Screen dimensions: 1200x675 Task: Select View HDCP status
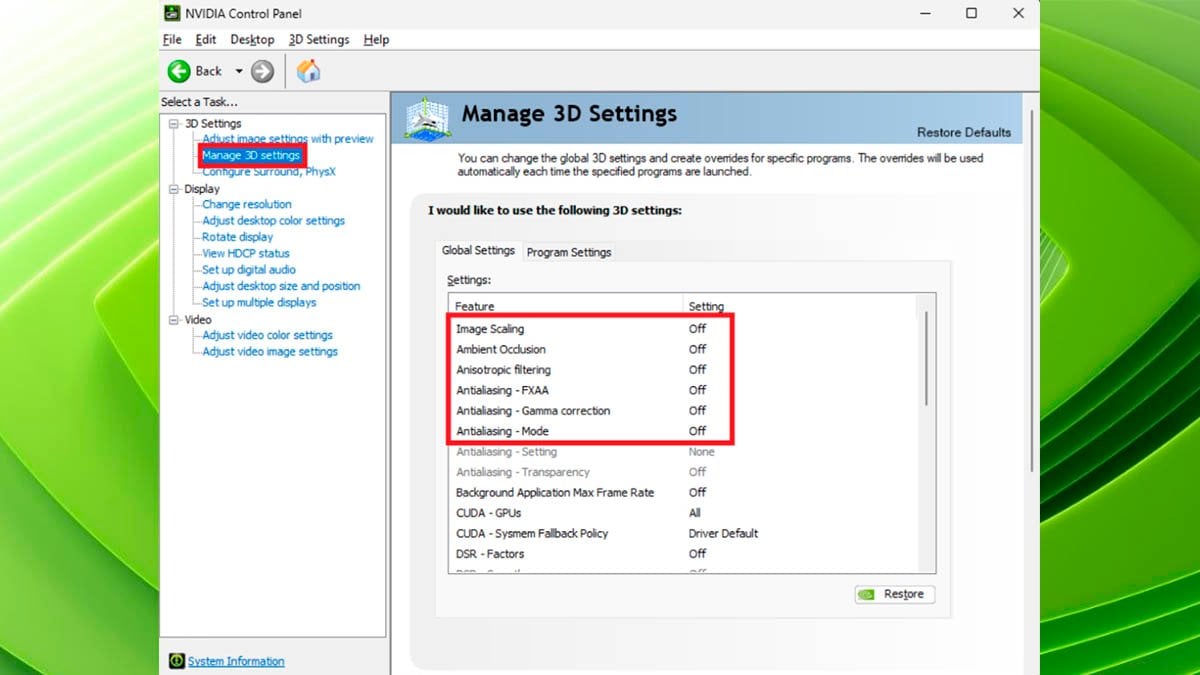pos(246,253)
